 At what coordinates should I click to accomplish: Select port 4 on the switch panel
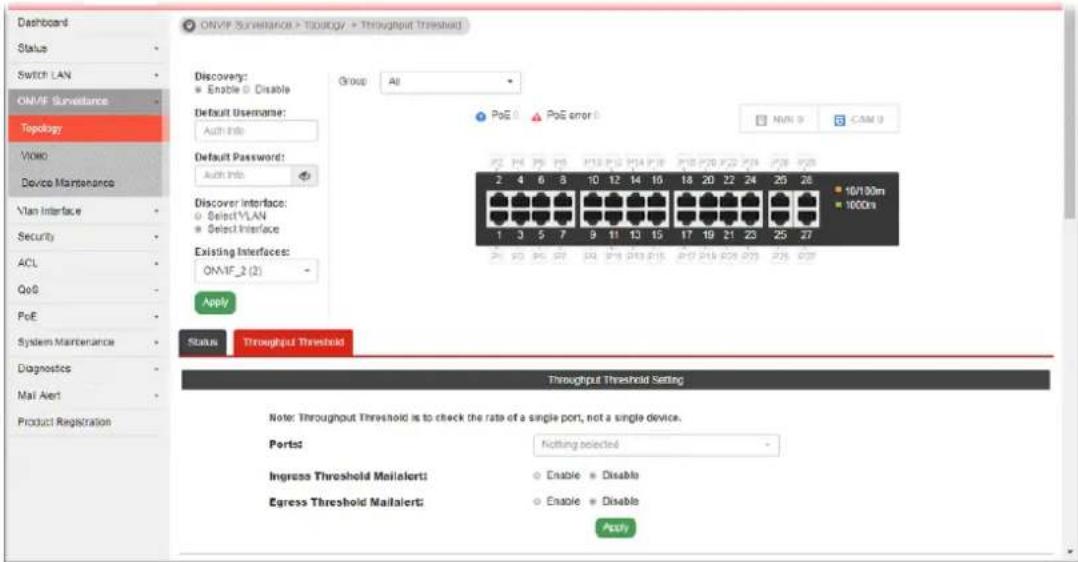click(520, 200)
